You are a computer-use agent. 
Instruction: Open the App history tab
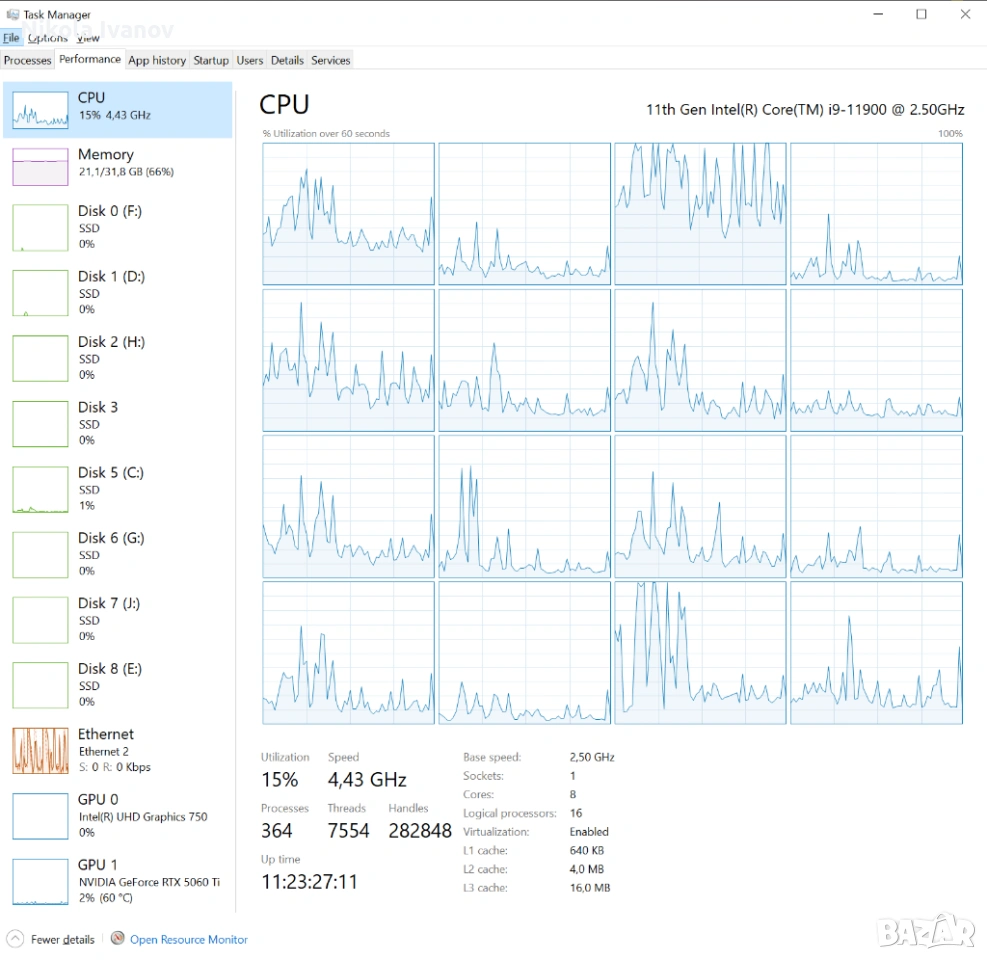157,60
